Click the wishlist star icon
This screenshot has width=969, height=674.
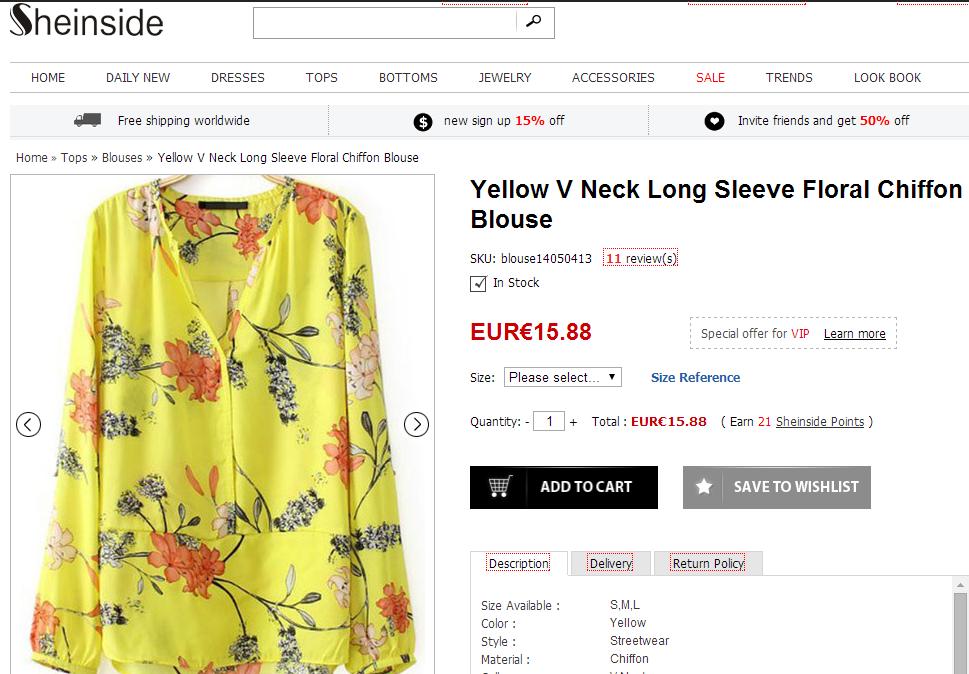pos(704,487)
